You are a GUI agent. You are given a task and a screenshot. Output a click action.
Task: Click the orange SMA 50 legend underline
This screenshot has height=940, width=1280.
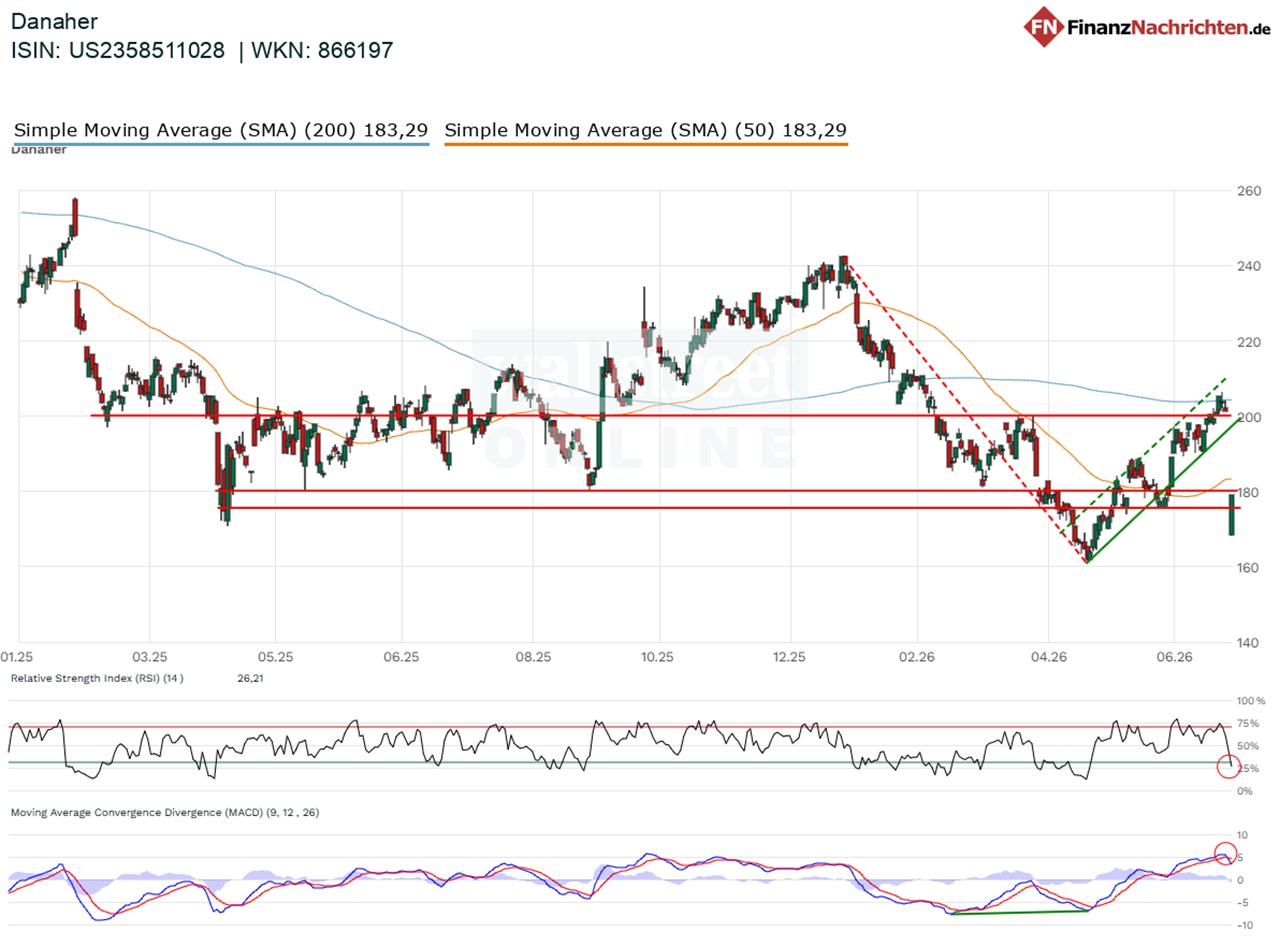[646, 145]
